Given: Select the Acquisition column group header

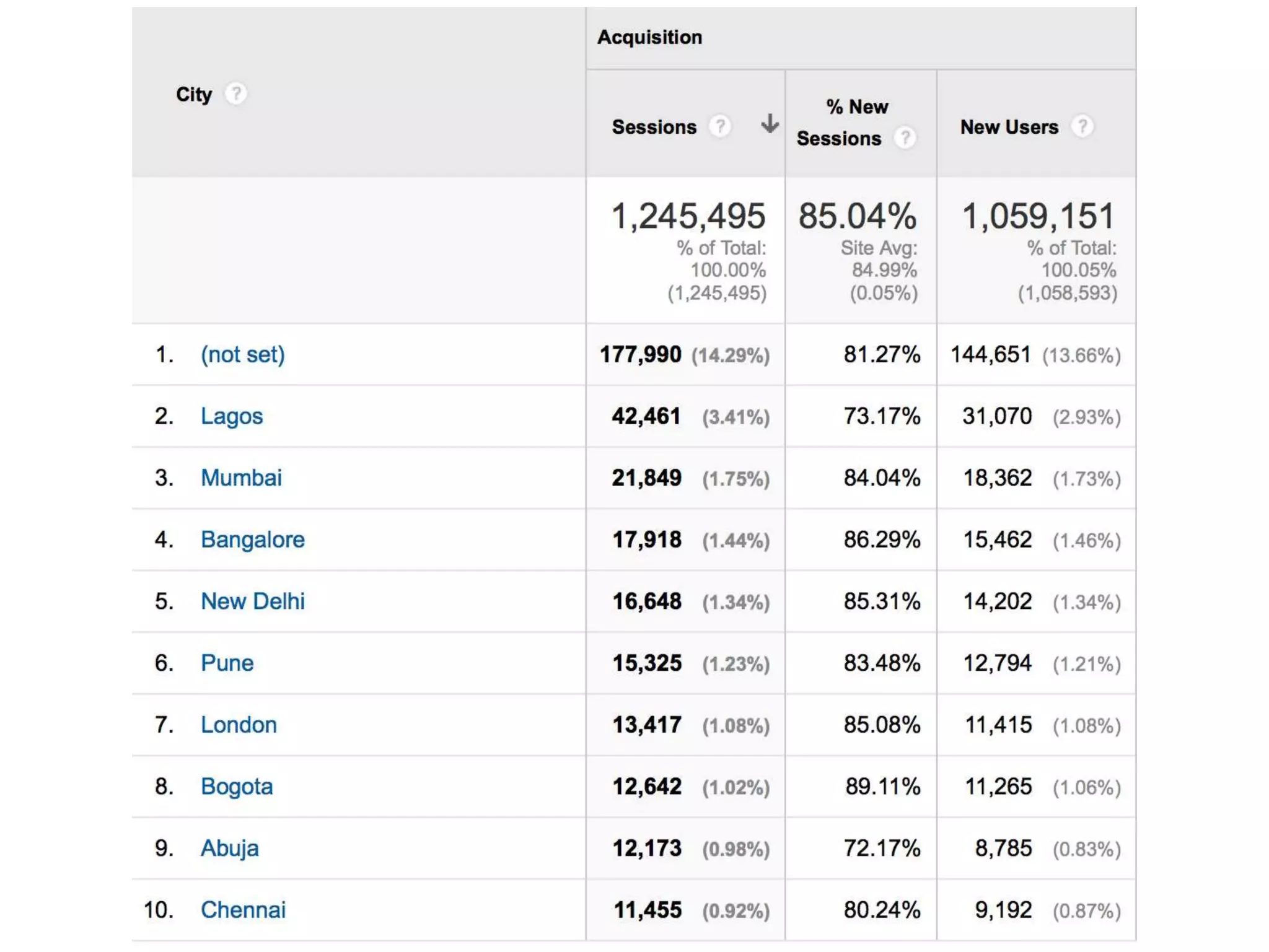Looking at the screenshot, I should coord(649,37).
